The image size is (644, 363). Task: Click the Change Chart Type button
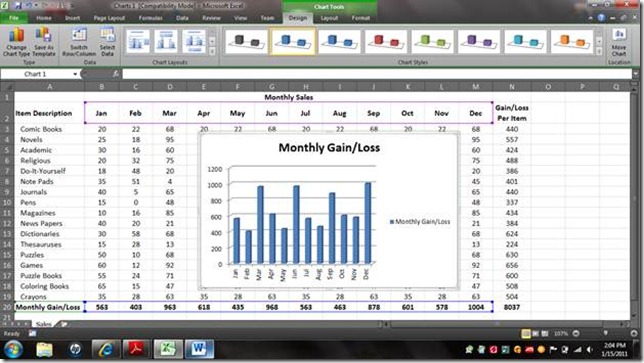[x=16, y=42]
